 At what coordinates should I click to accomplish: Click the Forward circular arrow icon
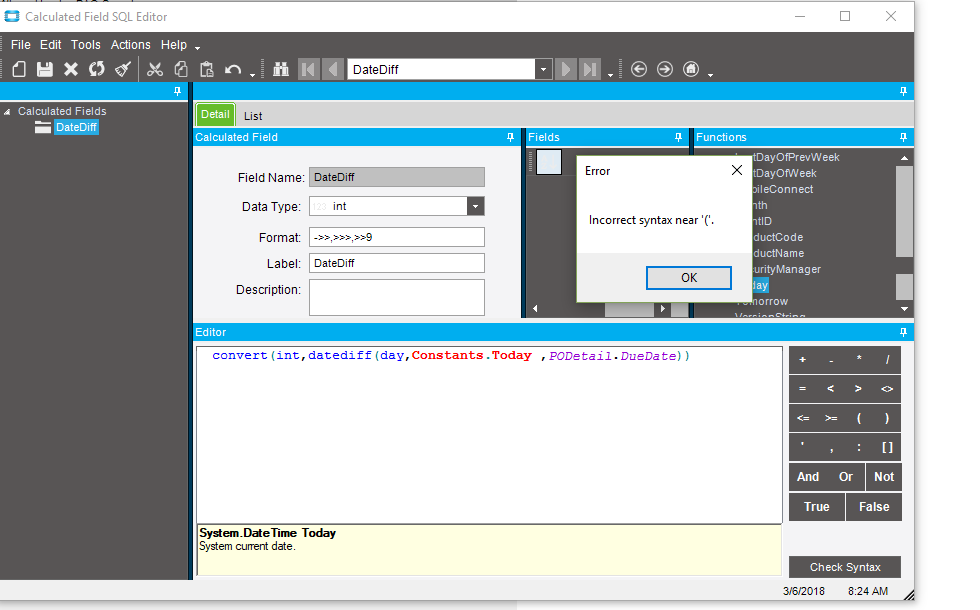click(x=665, y=69)
